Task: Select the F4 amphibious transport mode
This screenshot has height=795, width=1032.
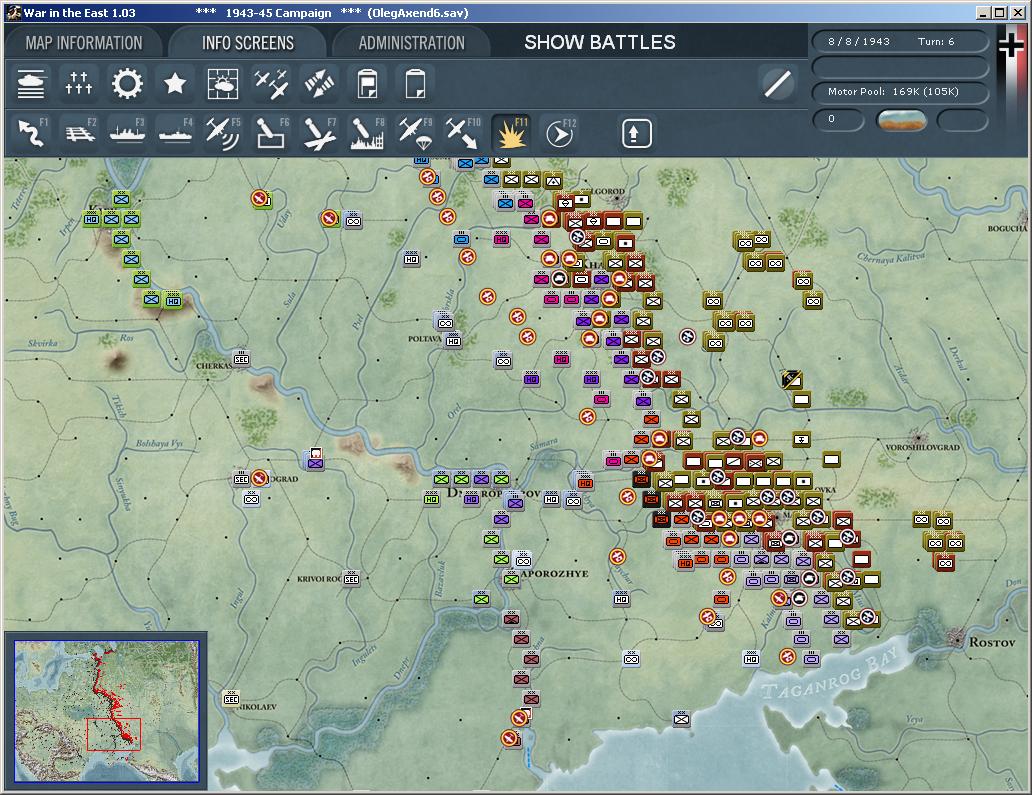Action: point(176,132)
